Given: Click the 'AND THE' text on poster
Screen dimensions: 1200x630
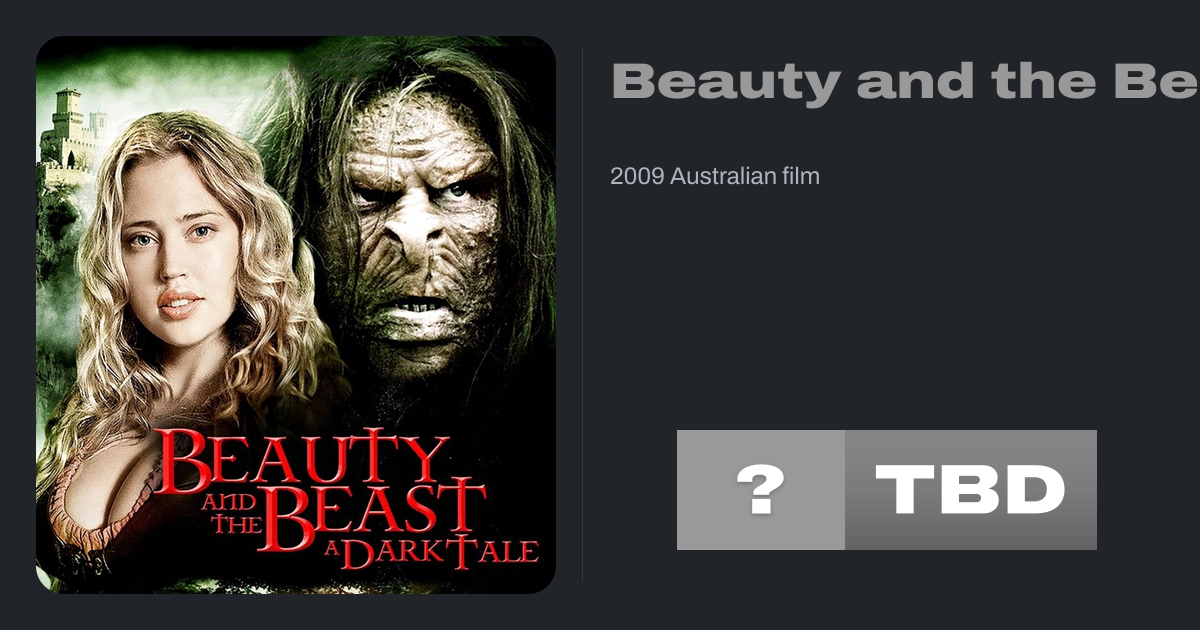Looking at the screenshot, I should [233, 512].
